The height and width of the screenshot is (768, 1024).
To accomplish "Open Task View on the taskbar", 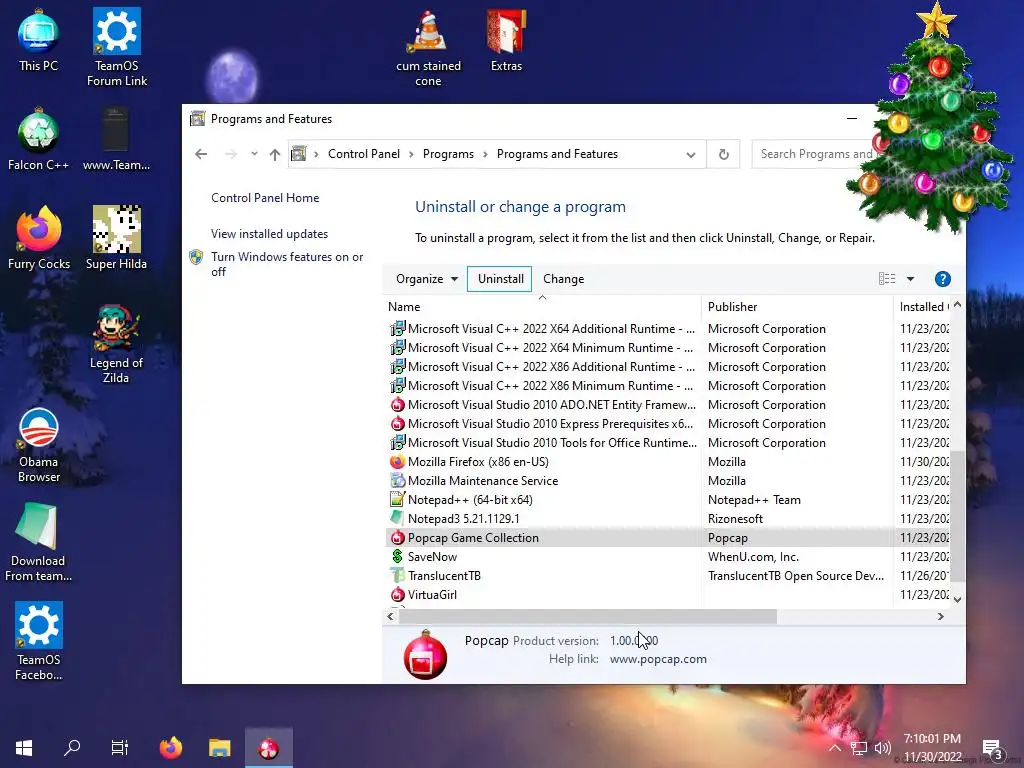I will coord(120,748).
